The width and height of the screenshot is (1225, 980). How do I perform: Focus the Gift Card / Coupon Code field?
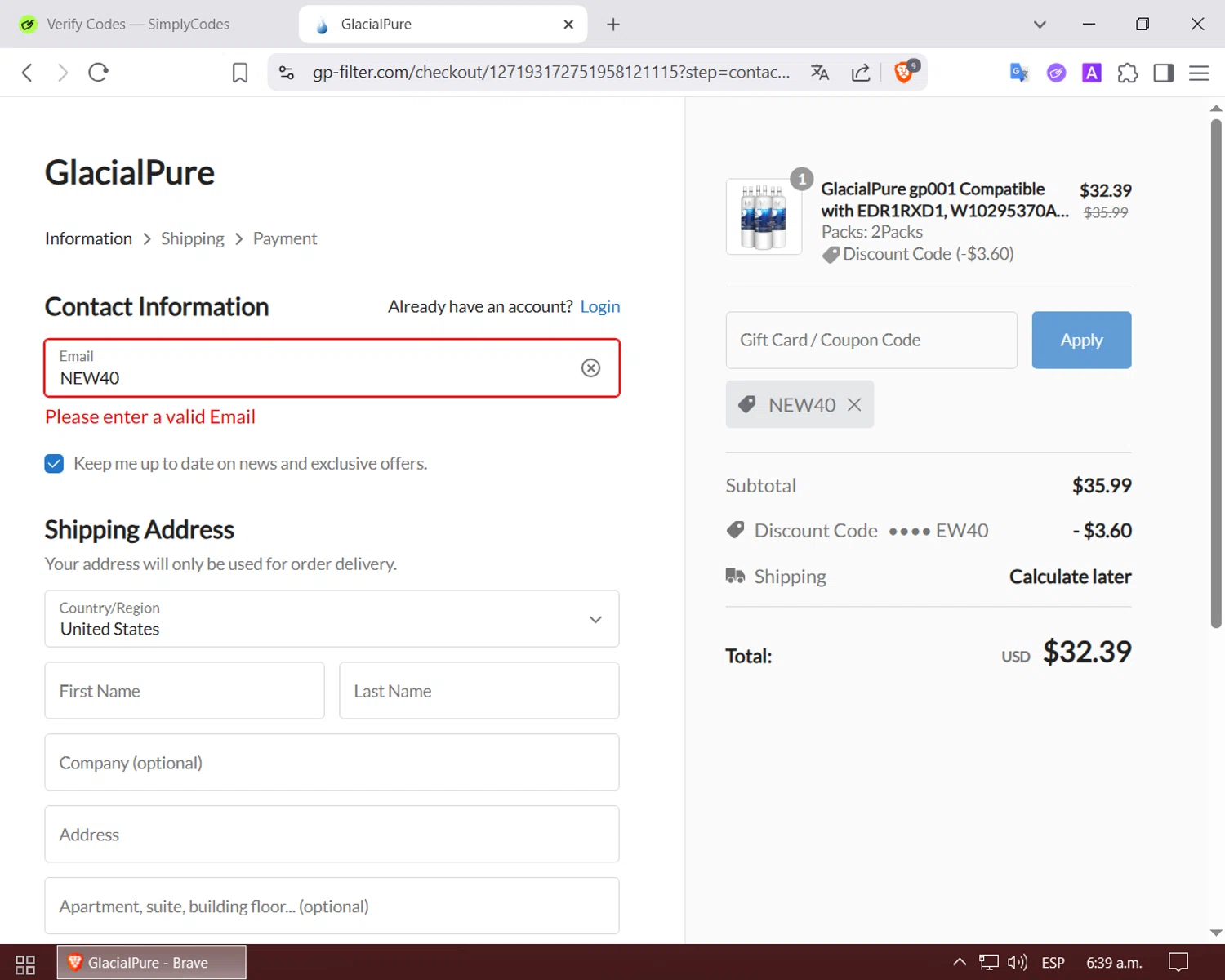coord(871,340)
